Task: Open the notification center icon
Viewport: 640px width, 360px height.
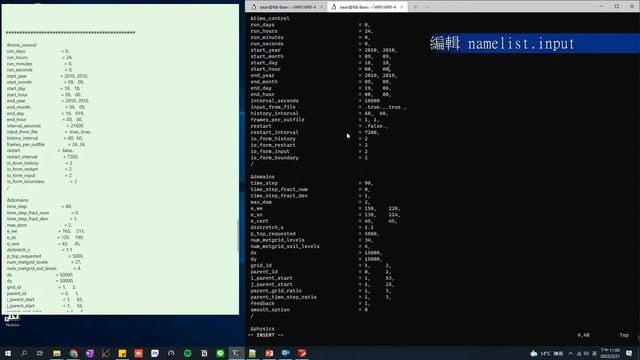Action: click(x=629, y=353)
